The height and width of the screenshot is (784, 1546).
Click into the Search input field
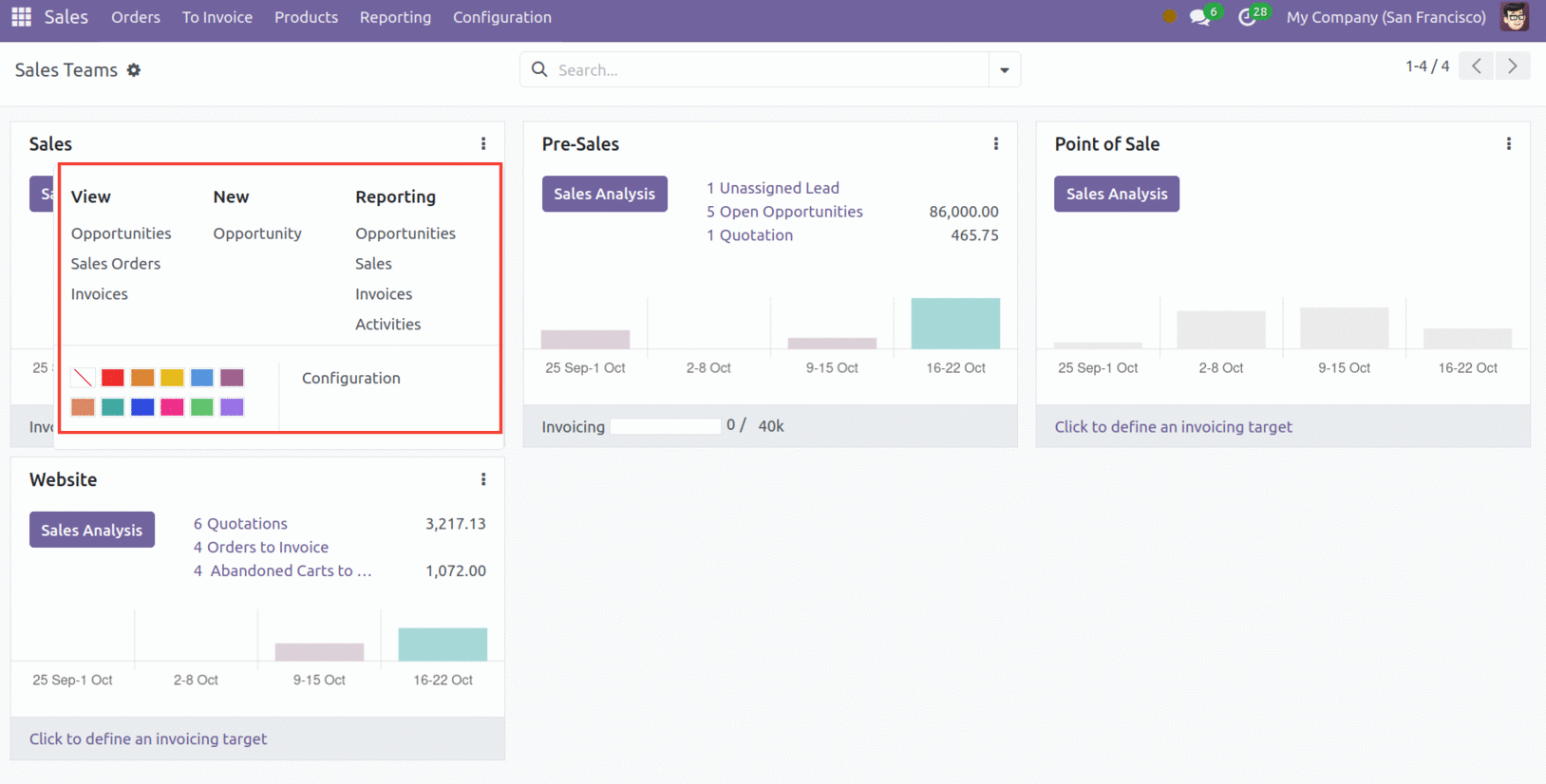[769, 70]
